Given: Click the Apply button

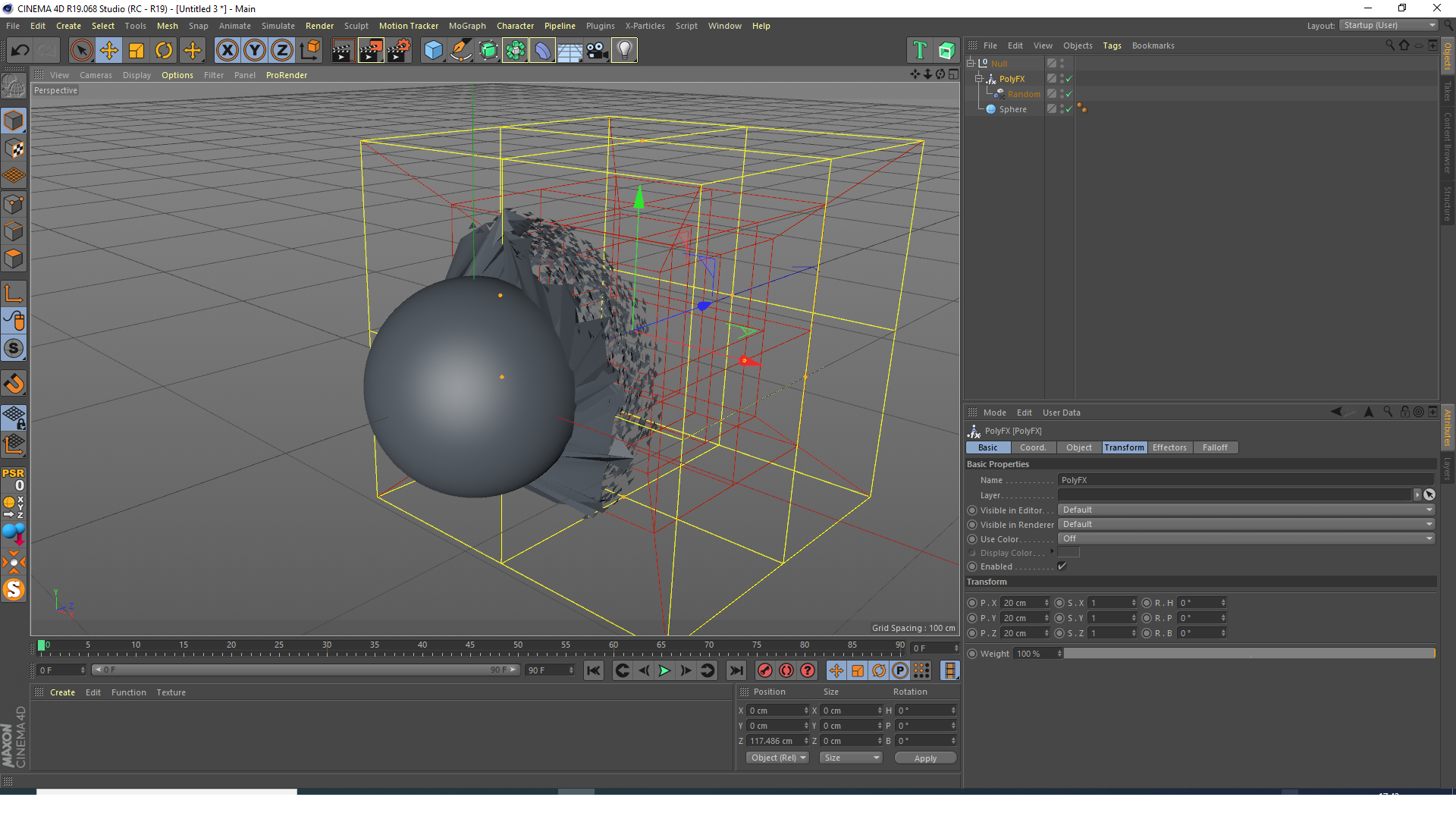Looking at the screenshot, I should tap(925, 758).
